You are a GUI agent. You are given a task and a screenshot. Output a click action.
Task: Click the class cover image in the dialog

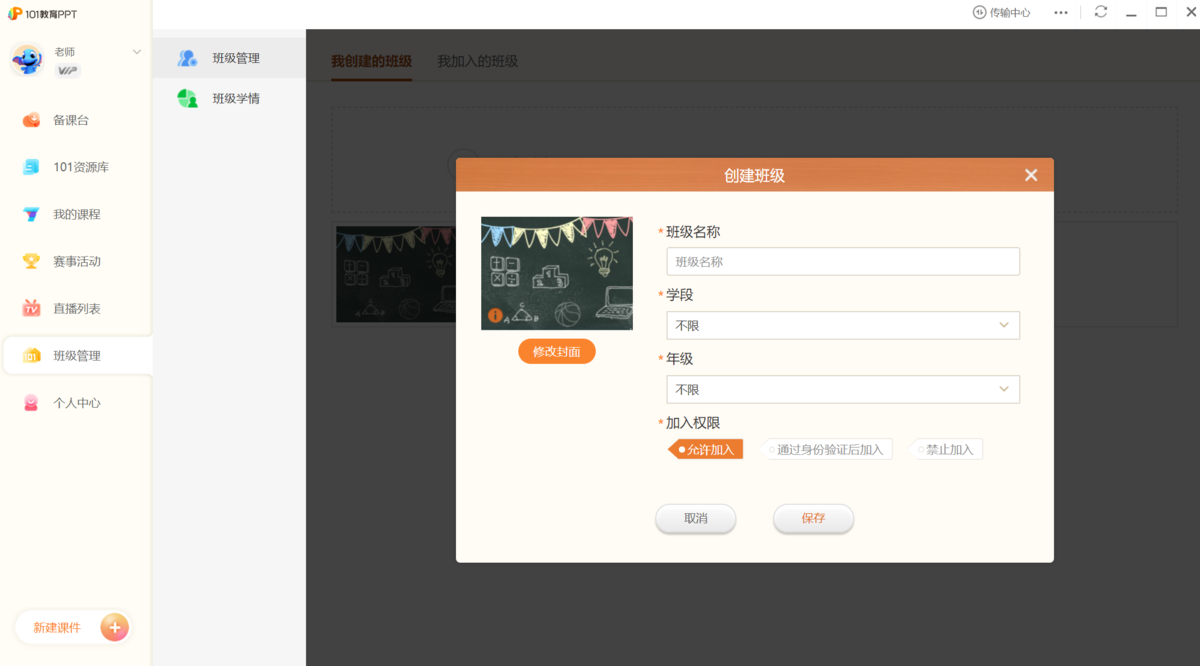tap(557, 273)
